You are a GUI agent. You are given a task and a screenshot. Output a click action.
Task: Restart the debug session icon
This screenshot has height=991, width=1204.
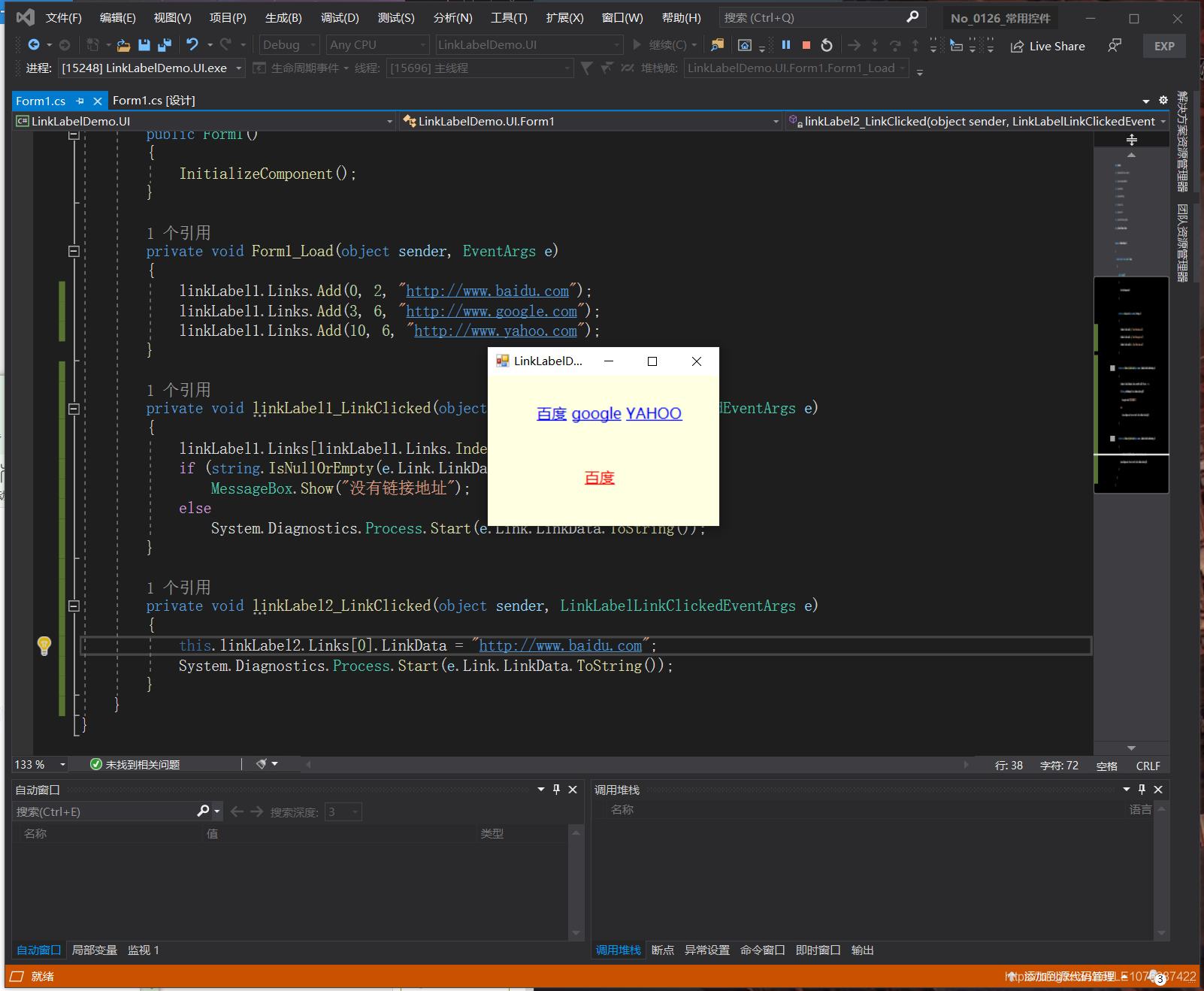click(826, 44)
